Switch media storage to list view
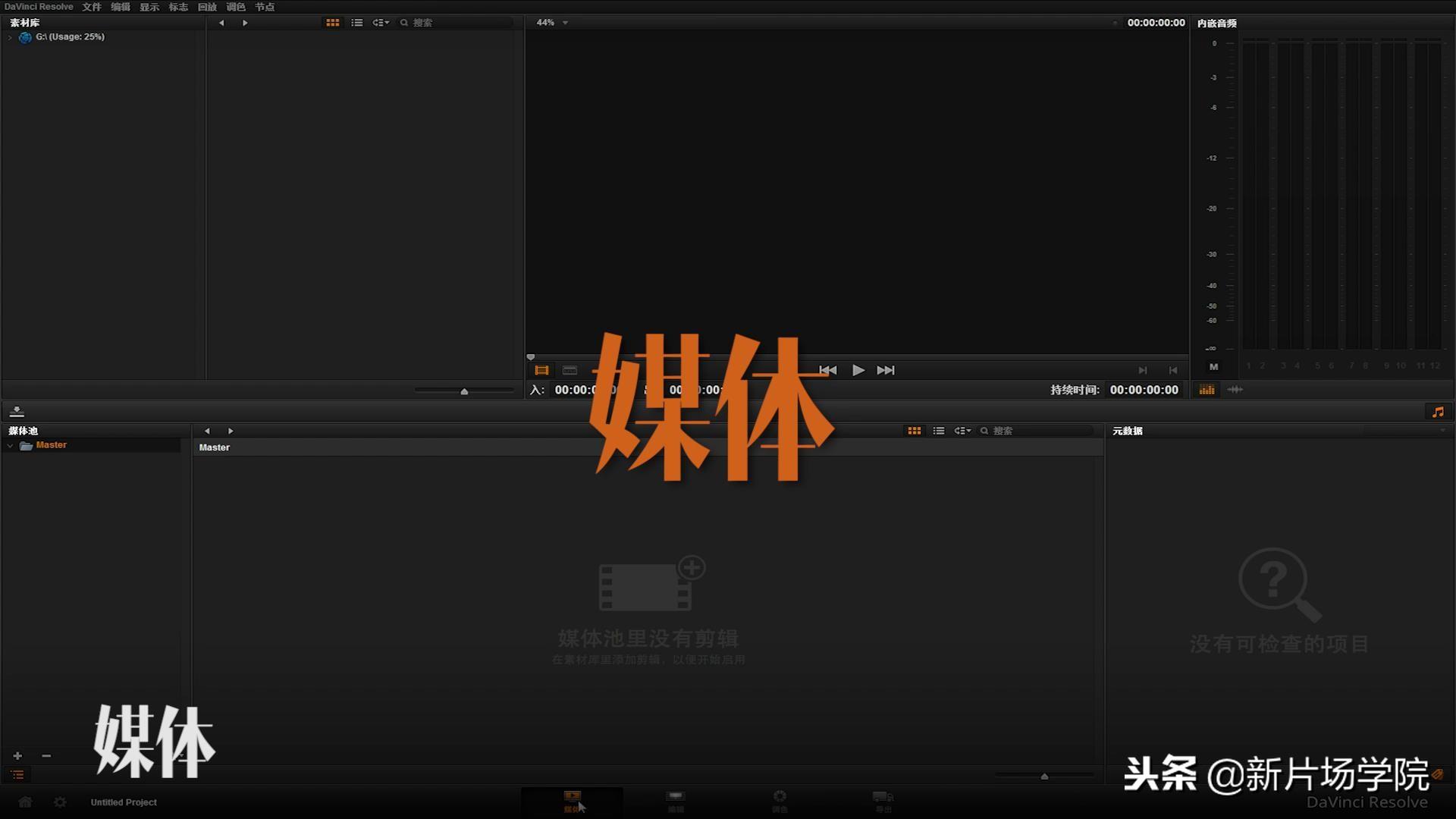 tap(357, 23)
